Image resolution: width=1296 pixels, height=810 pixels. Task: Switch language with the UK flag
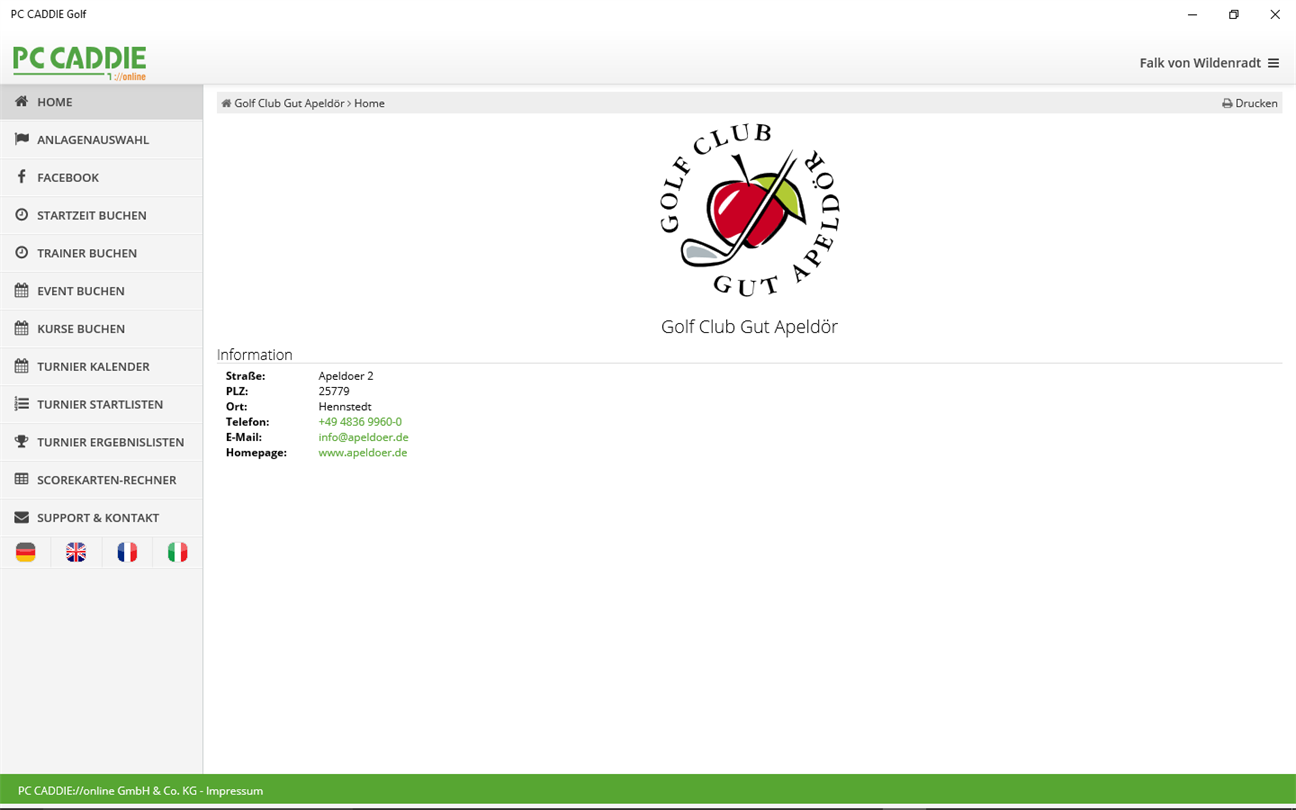76,552
